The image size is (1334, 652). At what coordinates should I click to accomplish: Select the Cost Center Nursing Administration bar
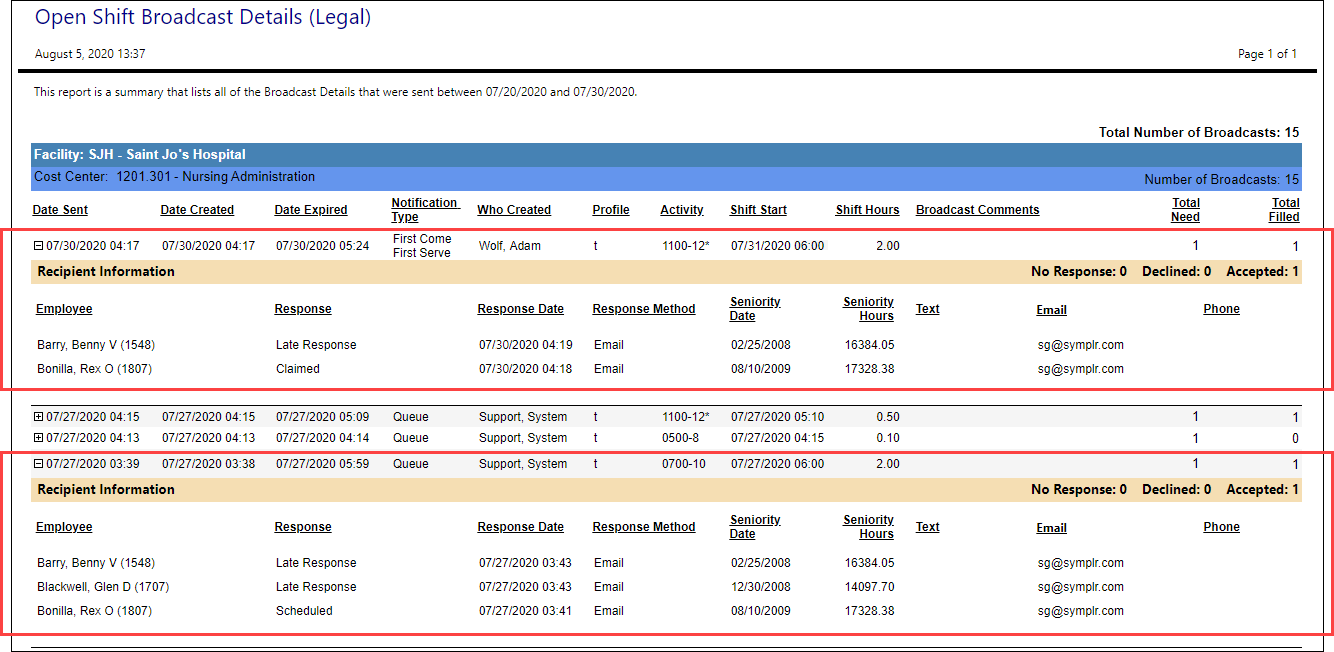pyautogui.click(x=175, y=177)
